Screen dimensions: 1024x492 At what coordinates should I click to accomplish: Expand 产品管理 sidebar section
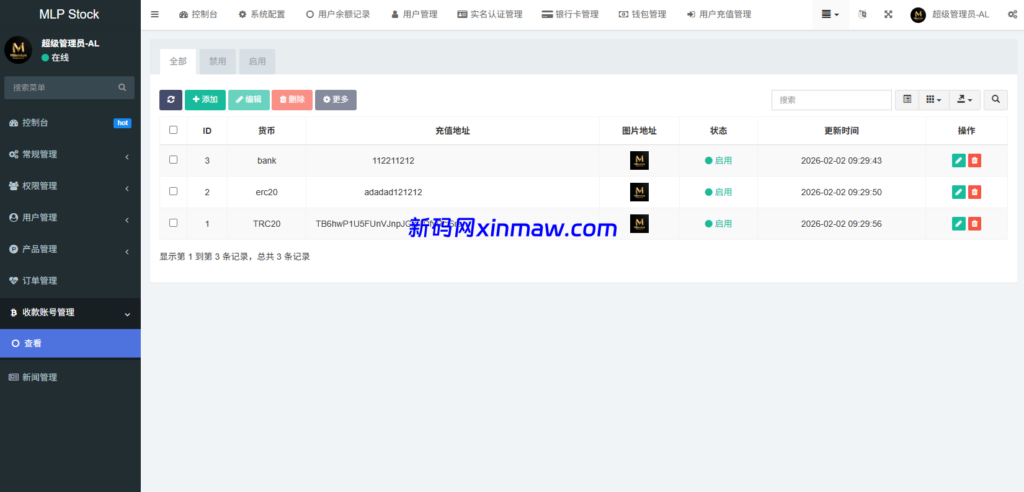(x=70, y=249)
